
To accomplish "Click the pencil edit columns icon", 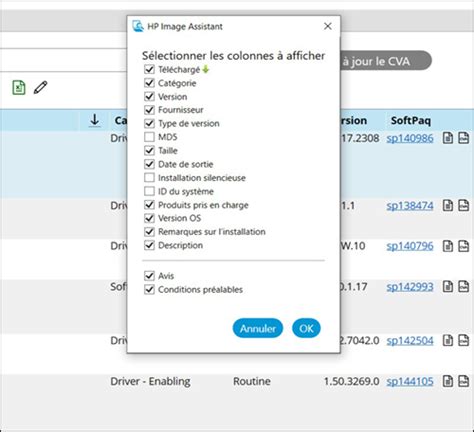I will 41,87.
